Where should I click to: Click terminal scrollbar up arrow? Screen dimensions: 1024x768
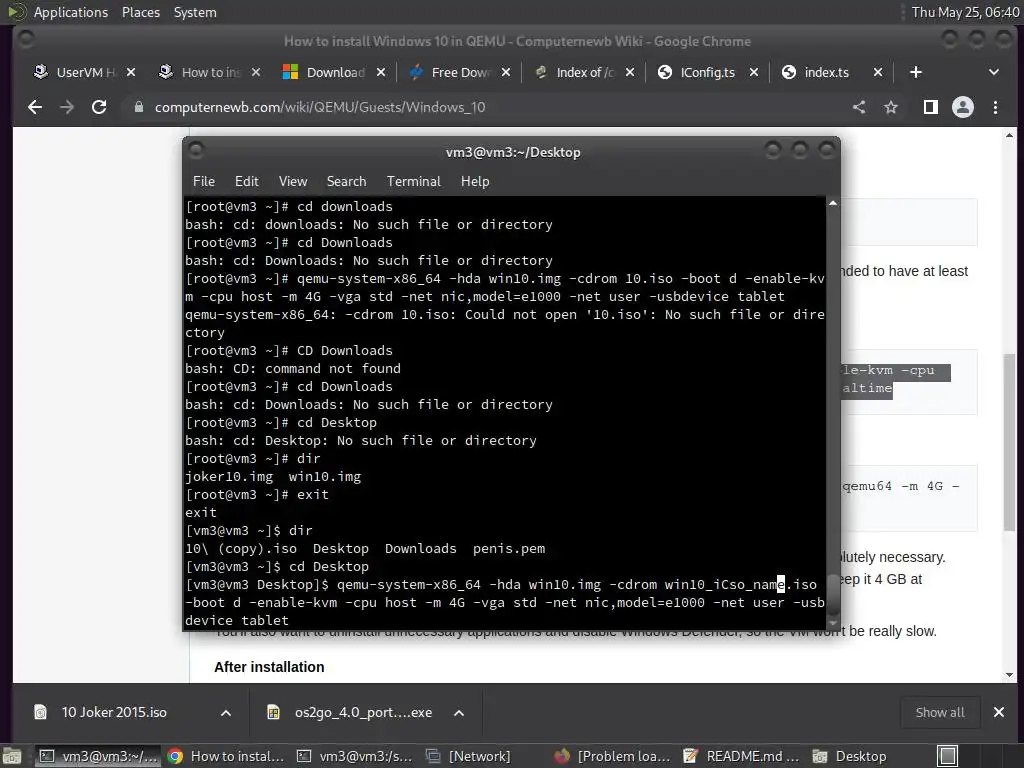coord(833,204)
